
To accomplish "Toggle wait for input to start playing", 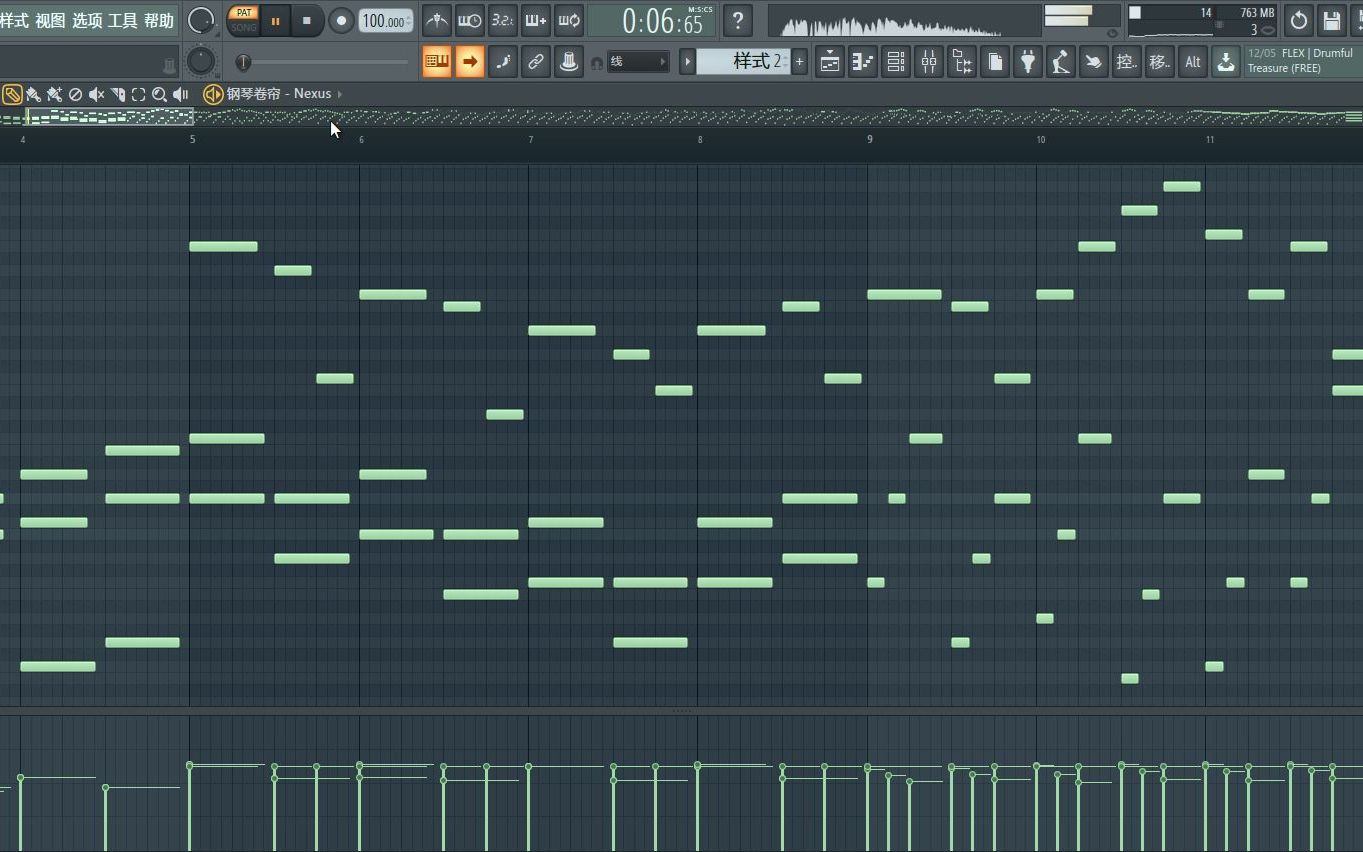I will 470,20.
